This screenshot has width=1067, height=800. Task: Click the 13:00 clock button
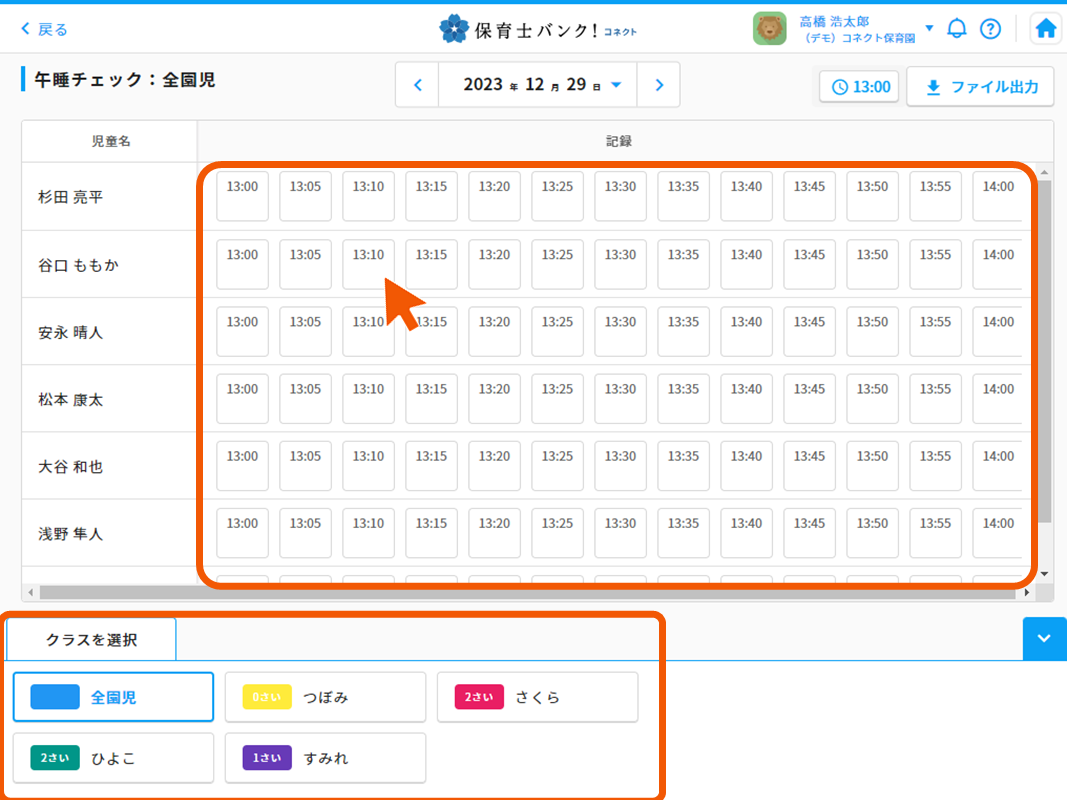(860, 87)
